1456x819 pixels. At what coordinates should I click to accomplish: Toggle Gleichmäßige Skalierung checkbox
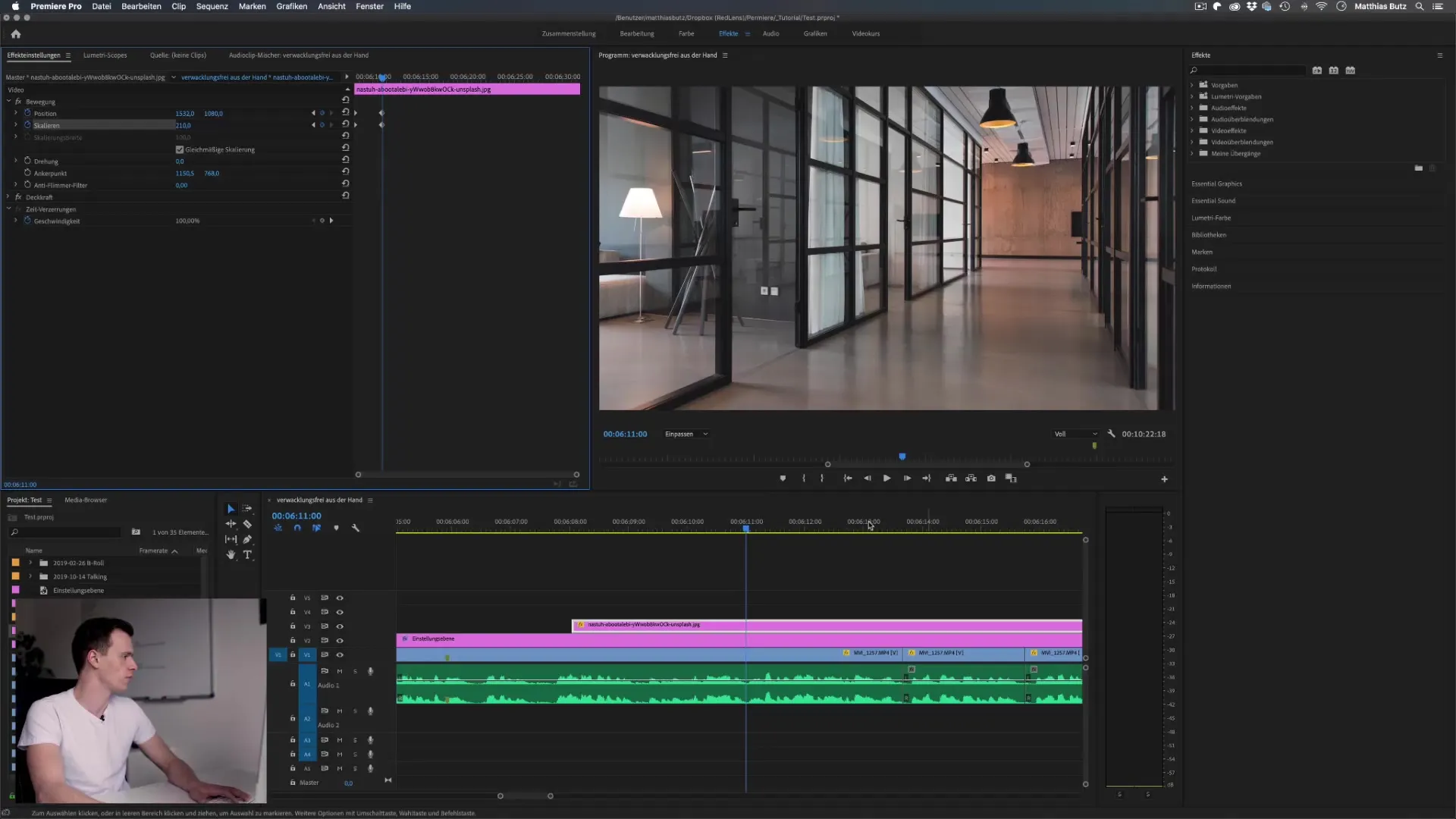pyautogui.click(x=180, y=149)
